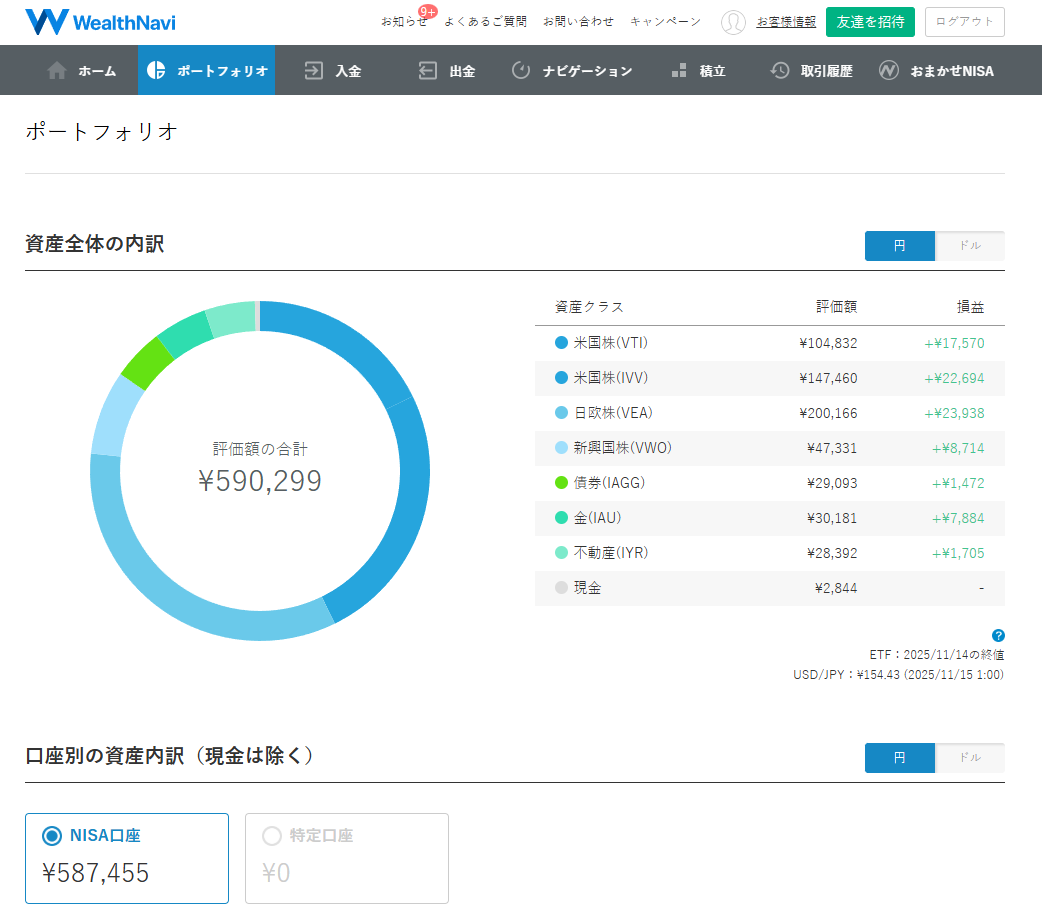This screenshot has height=914, width=1042.
Task: Select the NISA口座 radio button
Action: coord(52,836)
